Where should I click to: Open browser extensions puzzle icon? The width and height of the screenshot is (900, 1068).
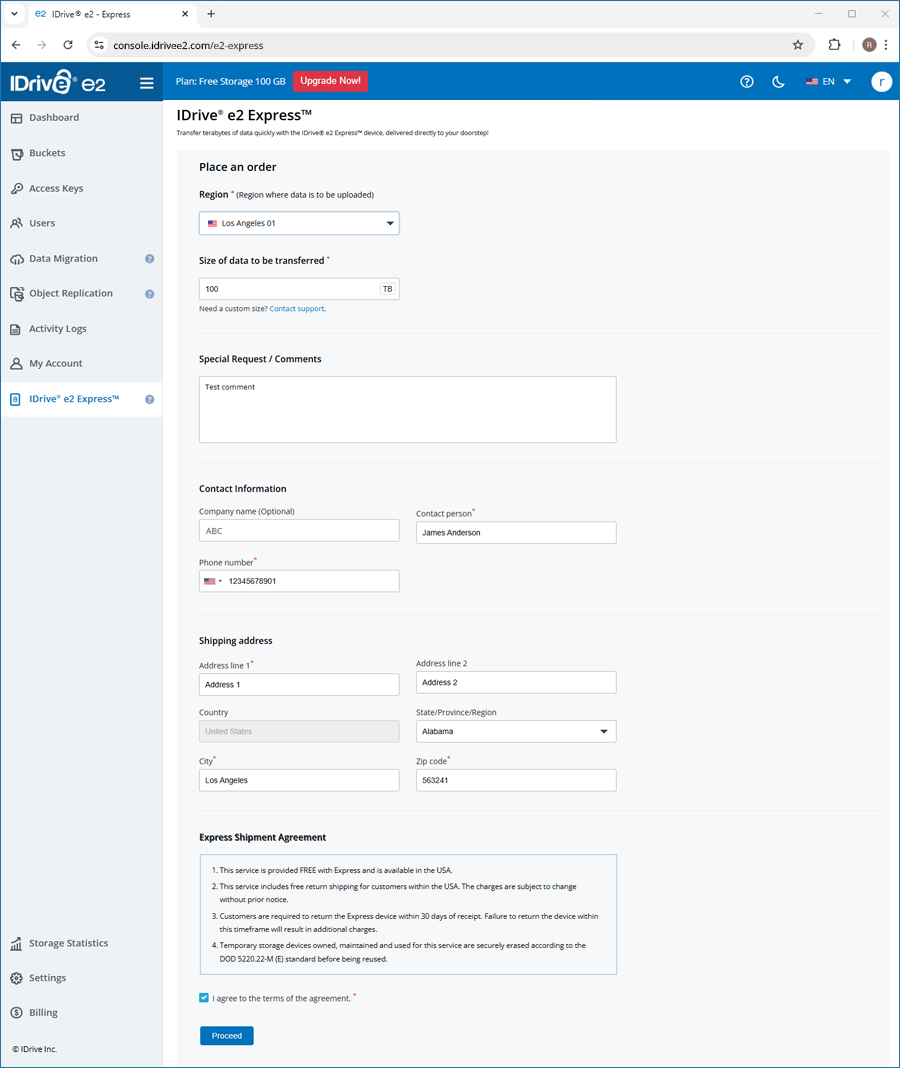point(834,45)
